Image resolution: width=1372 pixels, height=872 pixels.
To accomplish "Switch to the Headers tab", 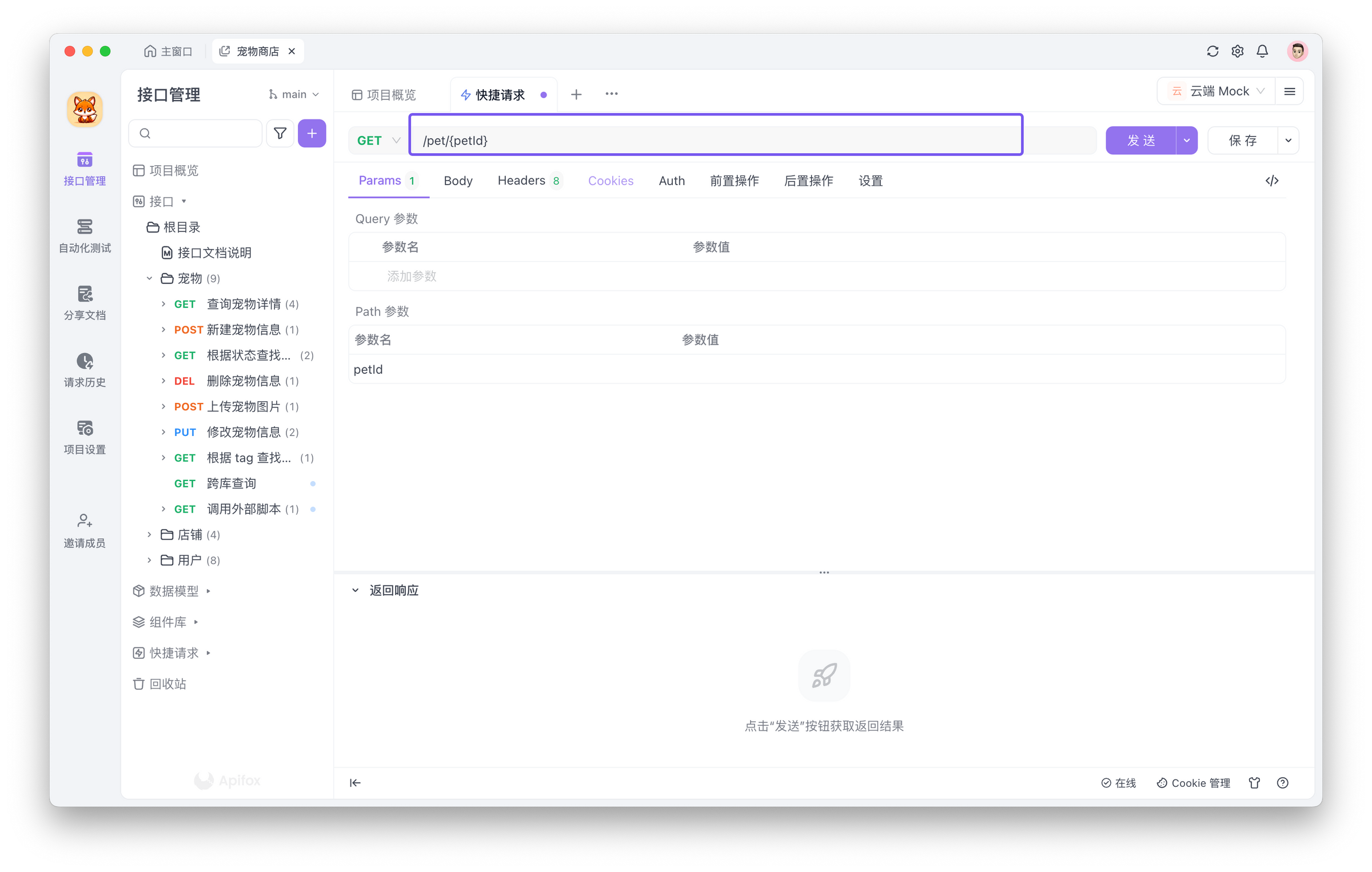I will 521,181.
